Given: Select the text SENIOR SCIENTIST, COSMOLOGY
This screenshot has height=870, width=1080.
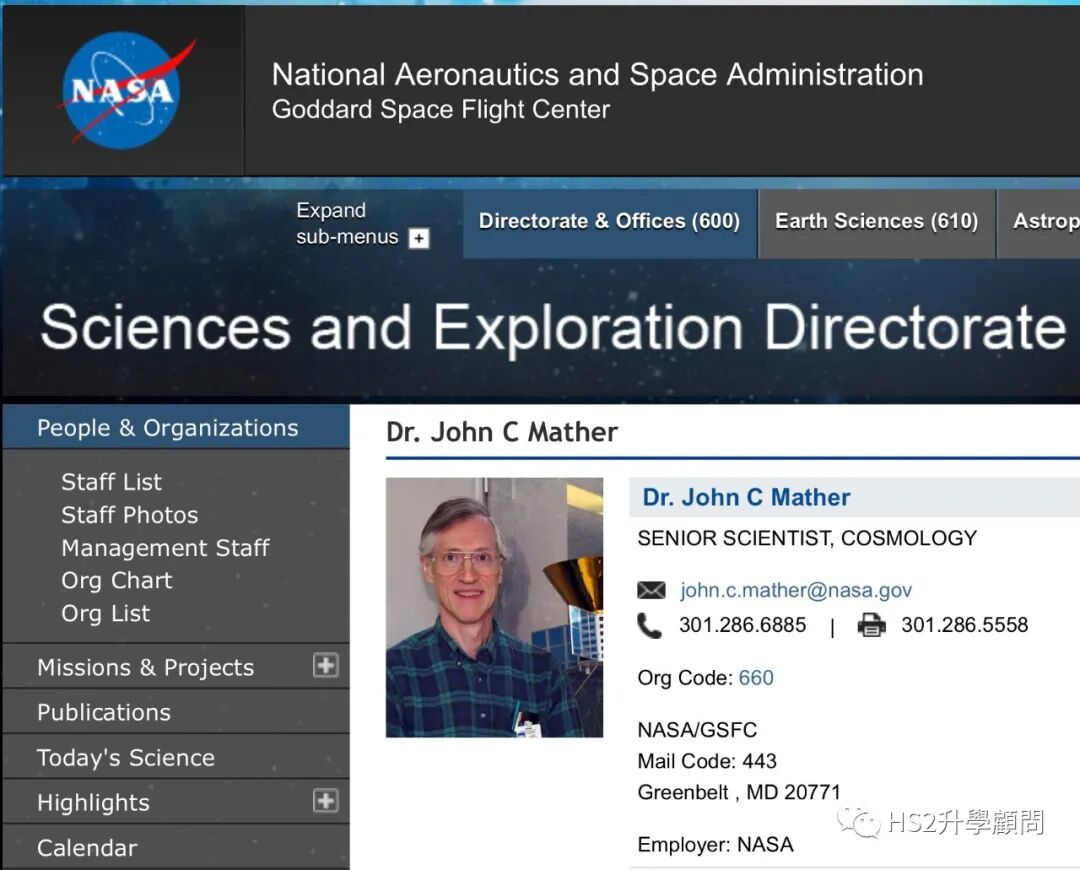Looking at the screenshot, I should click(x=807, y=538).
